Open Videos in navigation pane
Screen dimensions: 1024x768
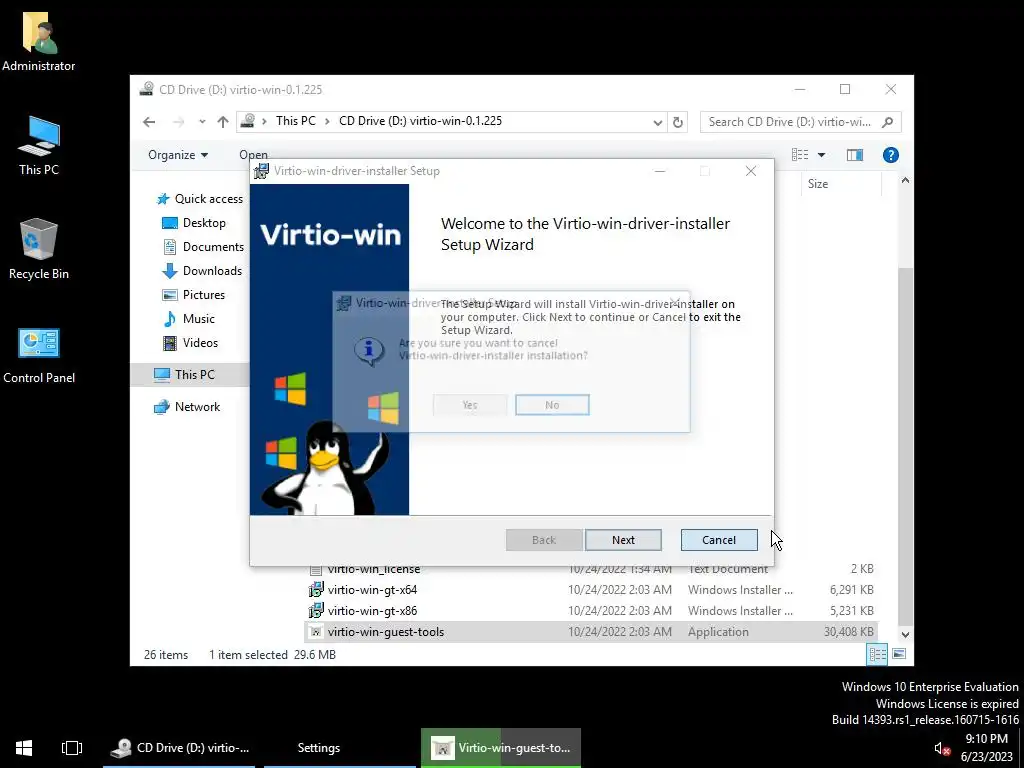[189, 343]
